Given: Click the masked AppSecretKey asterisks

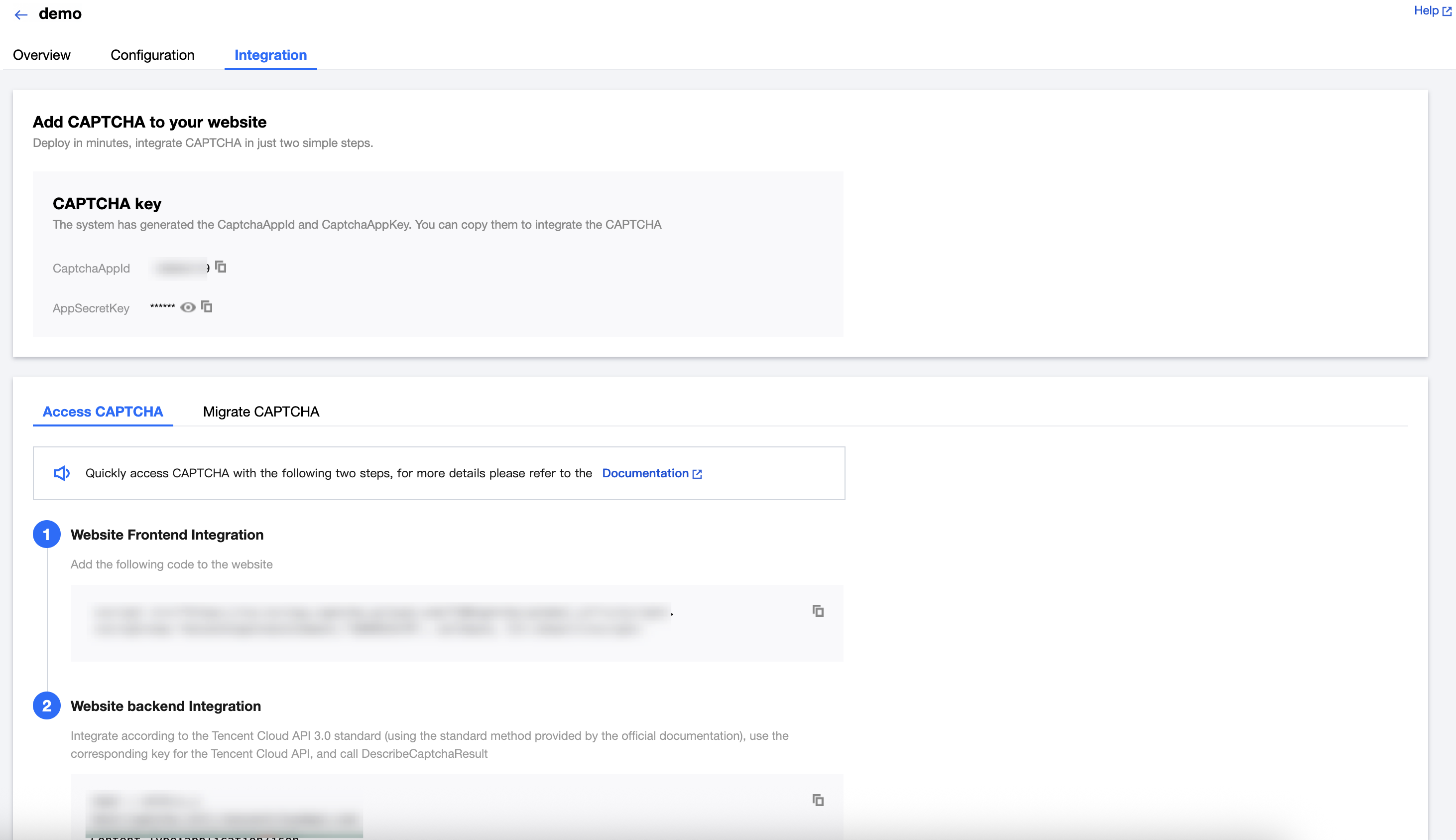Looking at the screenshot, I should click(163, 306).
